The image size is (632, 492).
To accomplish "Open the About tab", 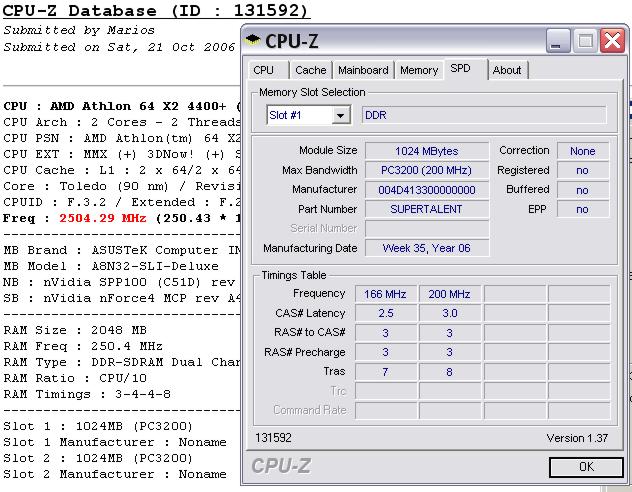I will click(507, 70).
